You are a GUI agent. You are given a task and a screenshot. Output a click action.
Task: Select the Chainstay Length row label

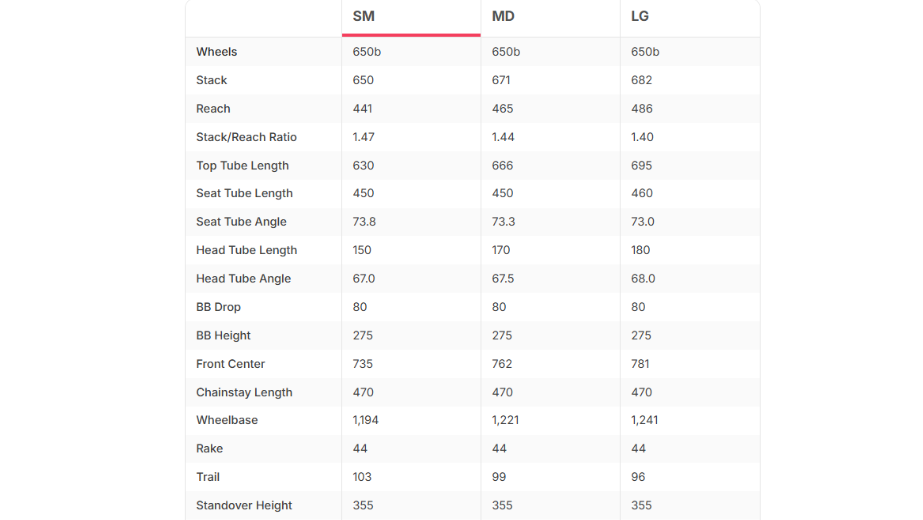point(244,392)
